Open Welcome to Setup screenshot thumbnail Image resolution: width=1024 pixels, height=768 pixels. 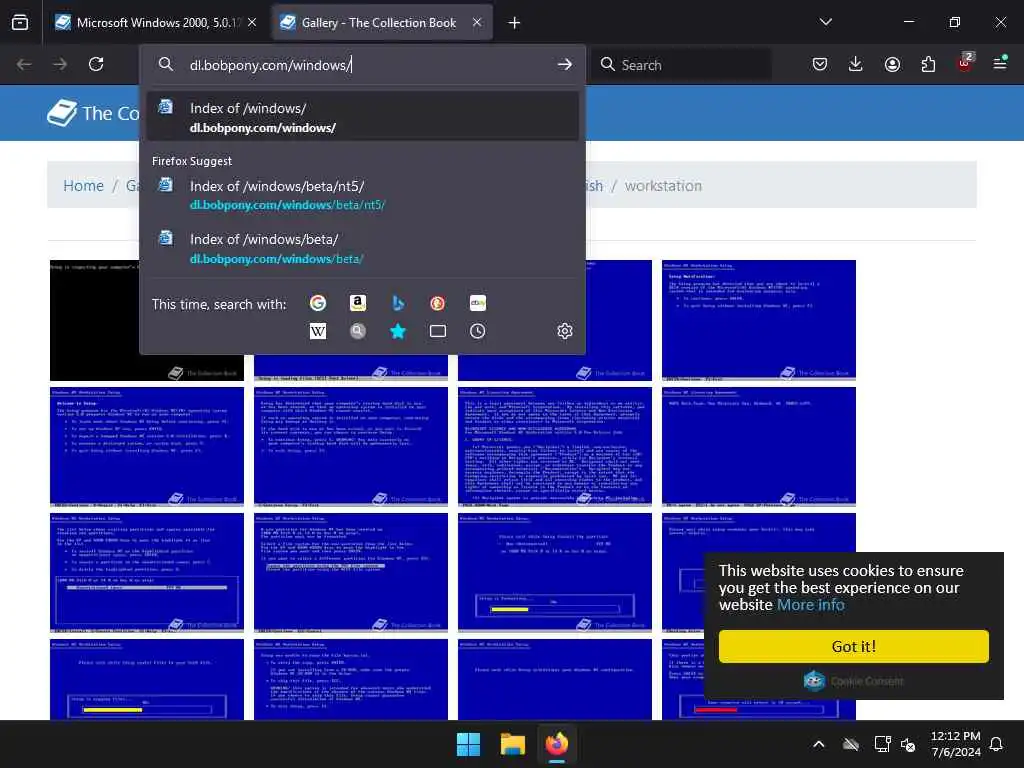147,447
